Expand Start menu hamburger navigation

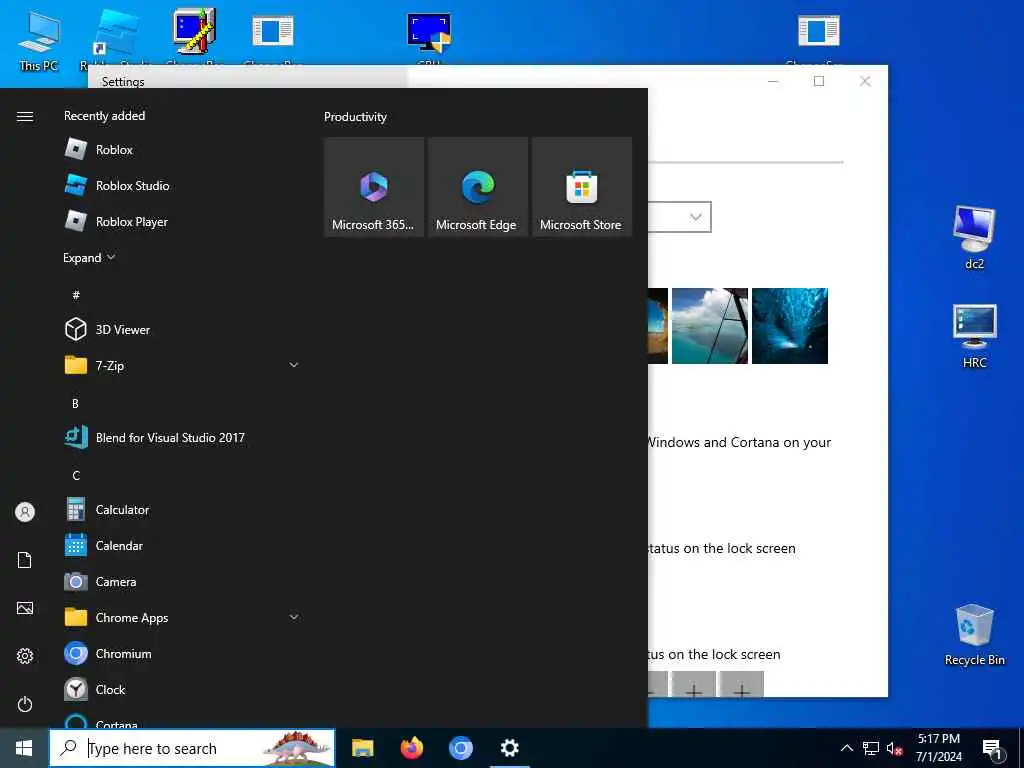click(x=25, y=116)
